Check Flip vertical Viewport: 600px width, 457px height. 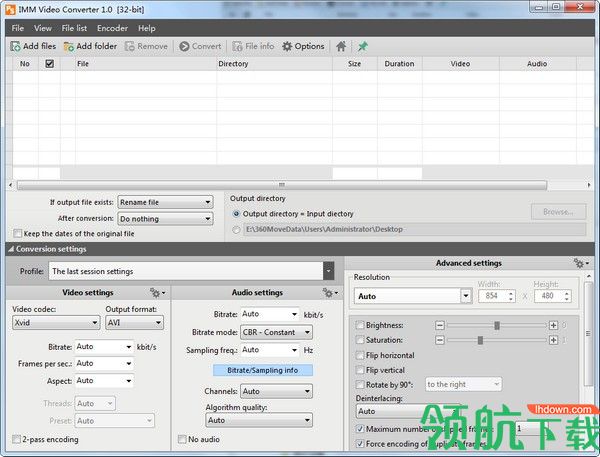pyautogui.click(x=360, y=370)
